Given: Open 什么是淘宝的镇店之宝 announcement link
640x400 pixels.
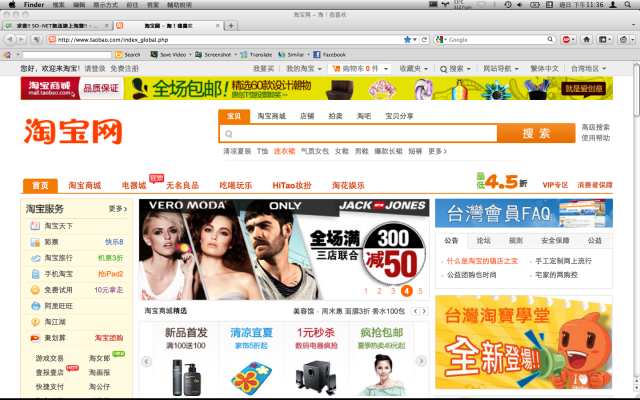Looking at the screenshot, I should click(x=482, y=261).
